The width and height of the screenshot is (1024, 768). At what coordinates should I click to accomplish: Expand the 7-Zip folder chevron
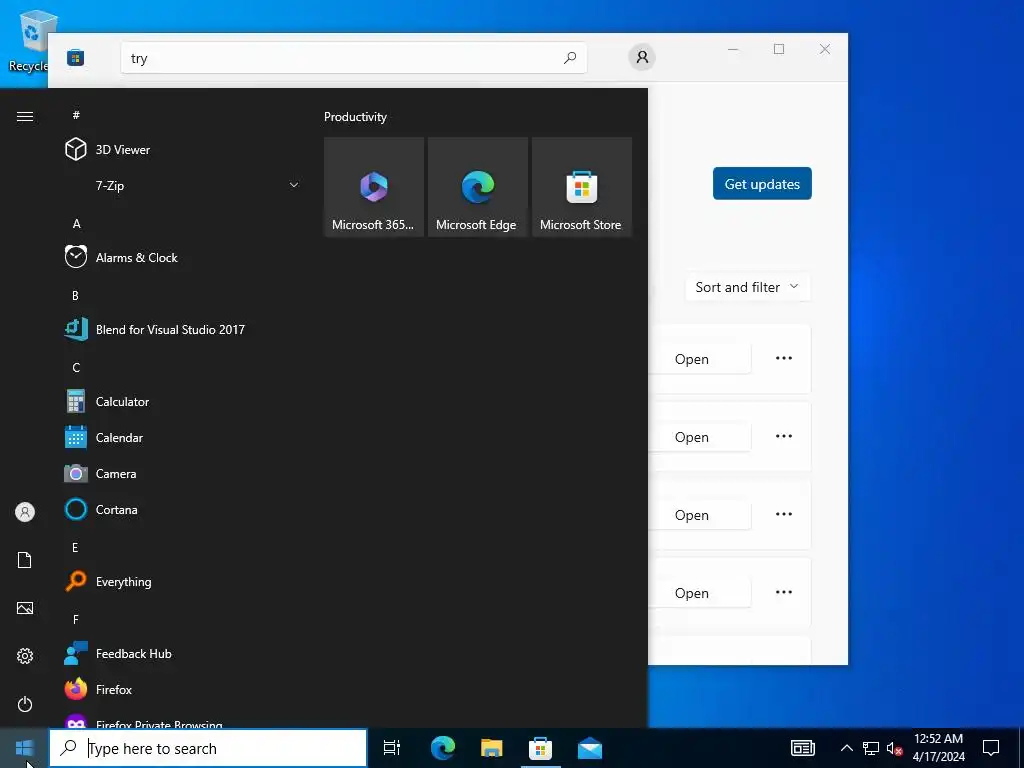294,185
